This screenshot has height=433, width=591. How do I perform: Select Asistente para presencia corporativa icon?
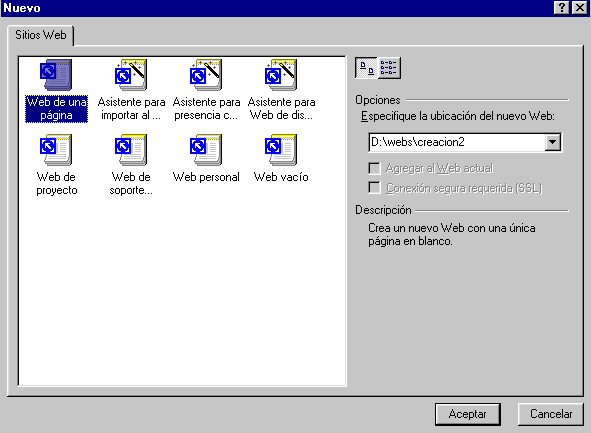[x=206, y=75]
